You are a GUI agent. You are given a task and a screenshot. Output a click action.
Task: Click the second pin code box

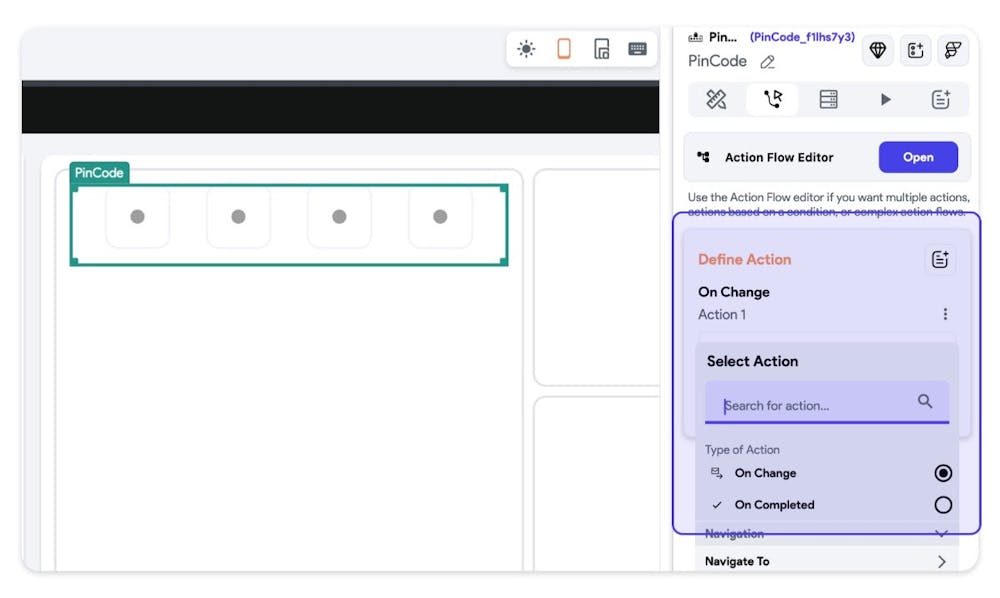pyautogui.click(x=239, y=217)
